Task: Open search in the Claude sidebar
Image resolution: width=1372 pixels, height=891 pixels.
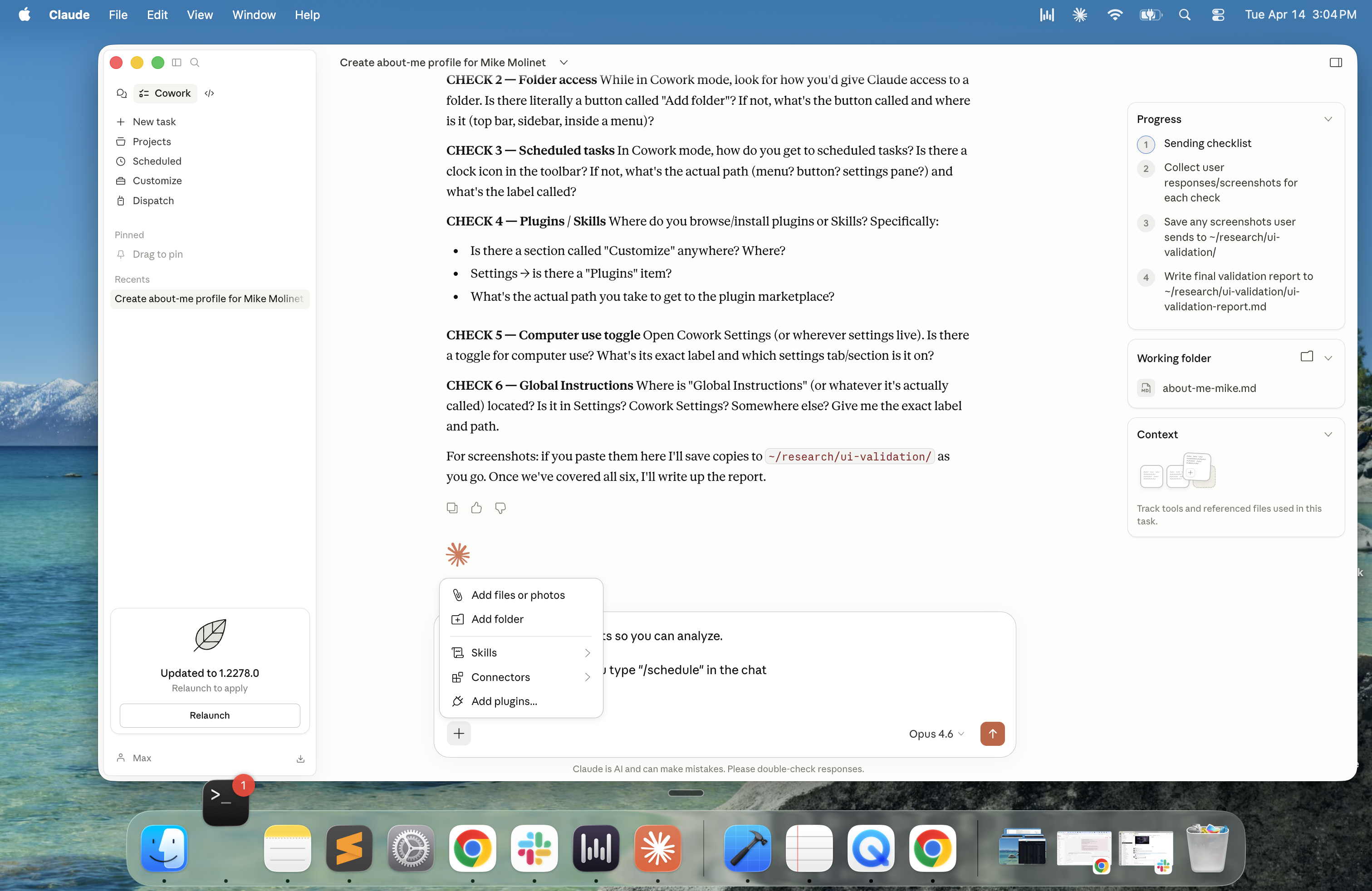Action: [x=195, y=62]
